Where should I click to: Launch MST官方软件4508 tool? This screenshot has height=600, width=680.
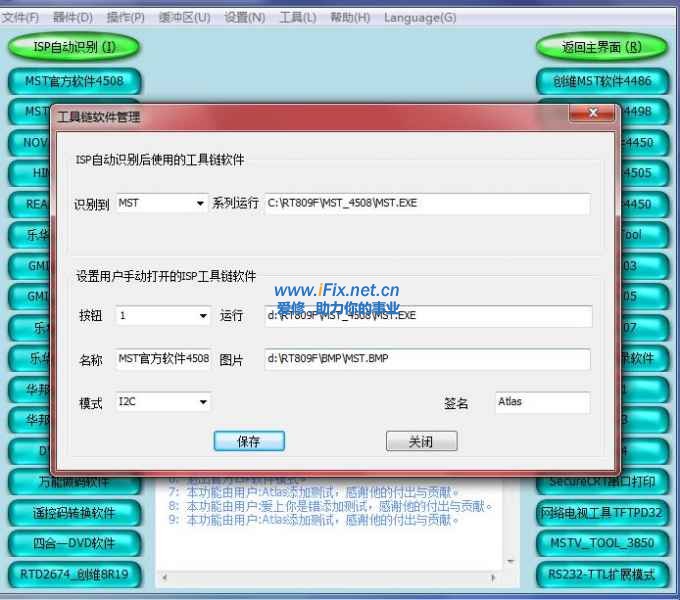pos(75,81)
